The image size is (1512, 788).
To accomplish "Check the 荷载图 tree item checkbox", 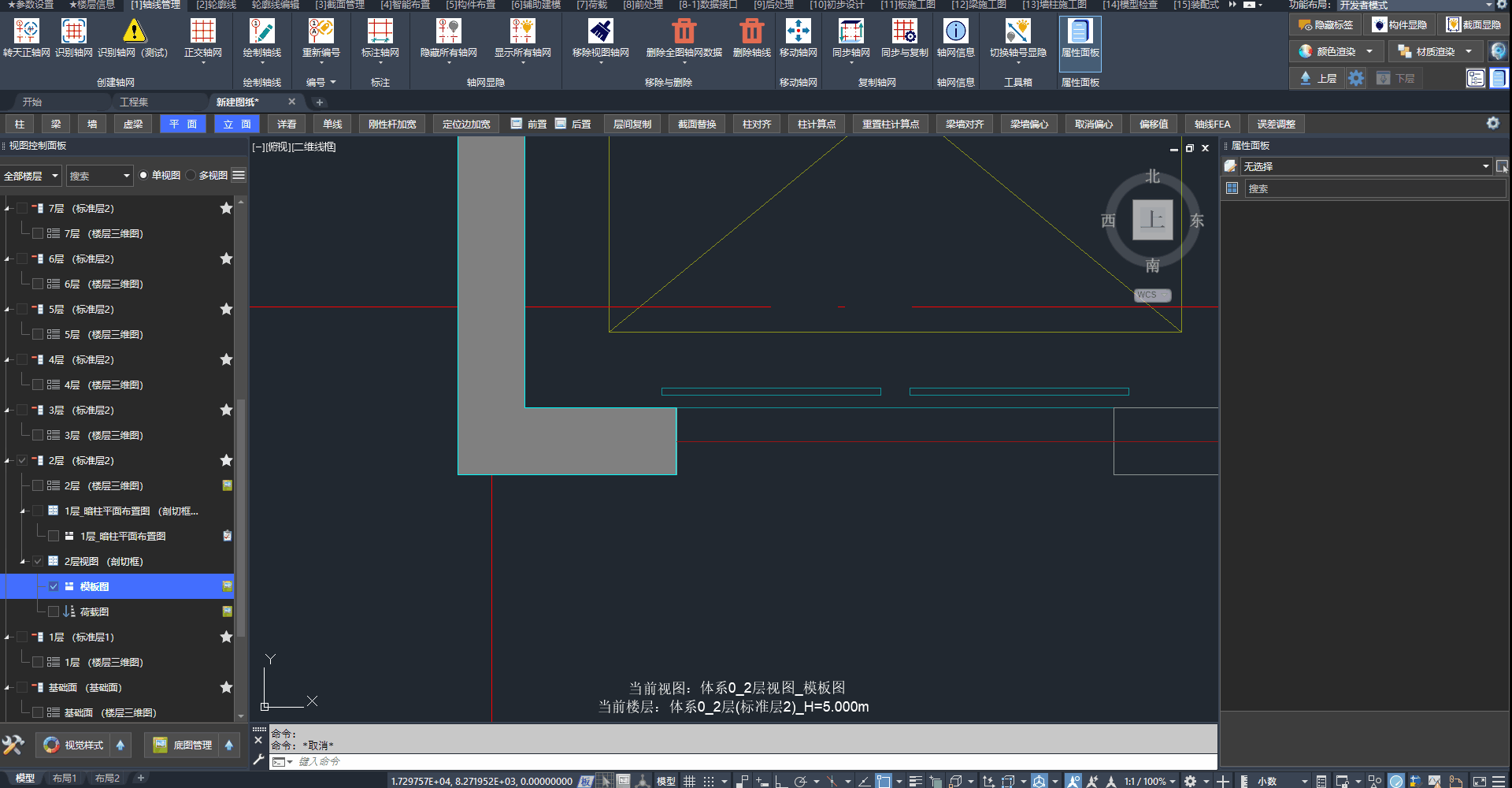I will pos(54,611).
